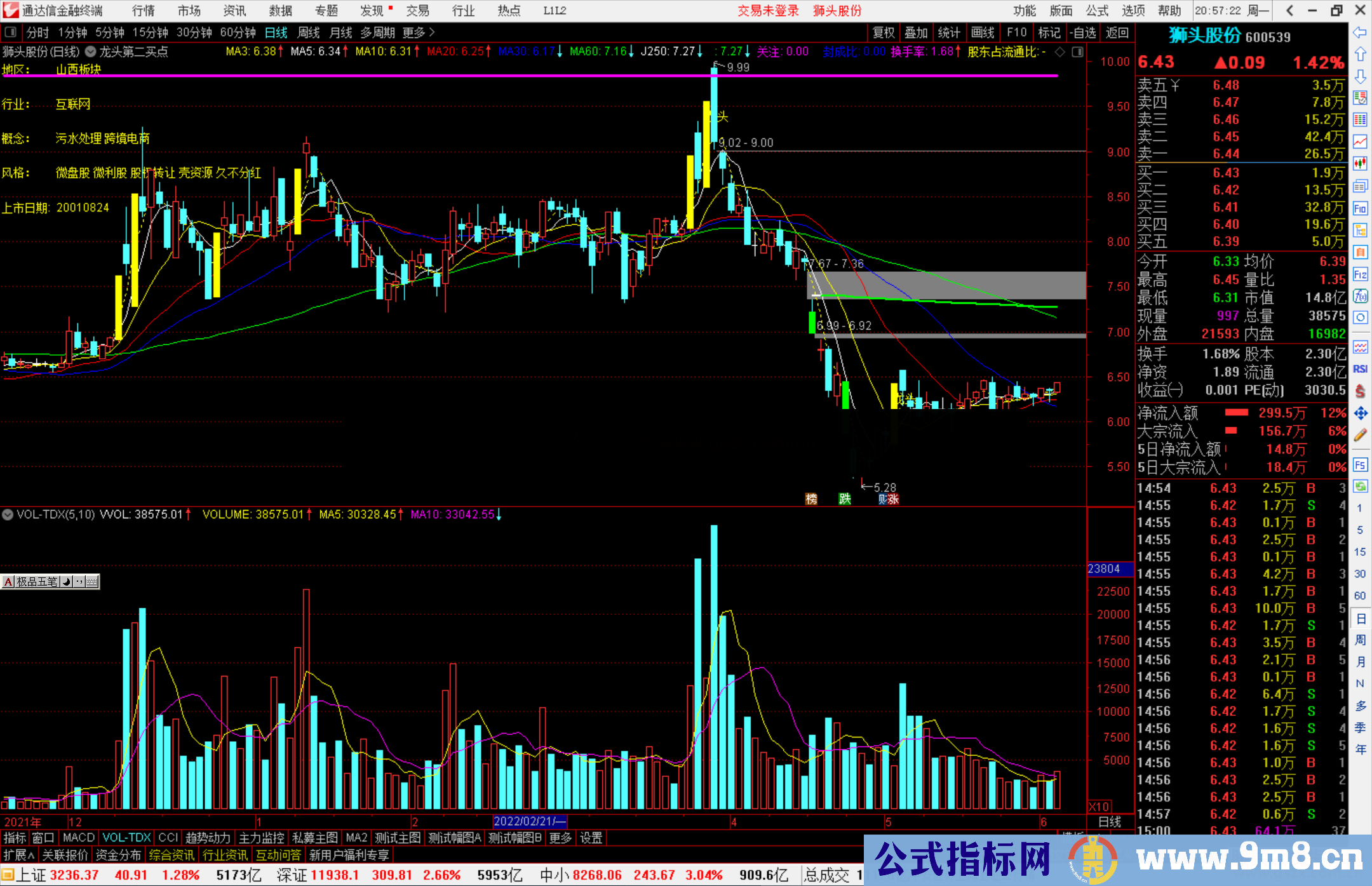Select the RSI indicator sidebar icon
Image resolution: width=1372 pixels, height=886 pixels.
tap(1360, 370)
